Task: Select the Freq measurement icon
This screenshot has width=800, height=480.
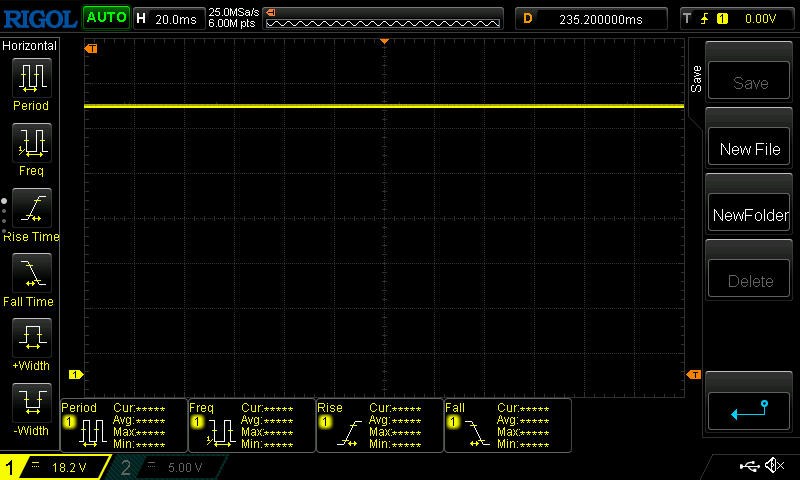Action: click(30, 144)
